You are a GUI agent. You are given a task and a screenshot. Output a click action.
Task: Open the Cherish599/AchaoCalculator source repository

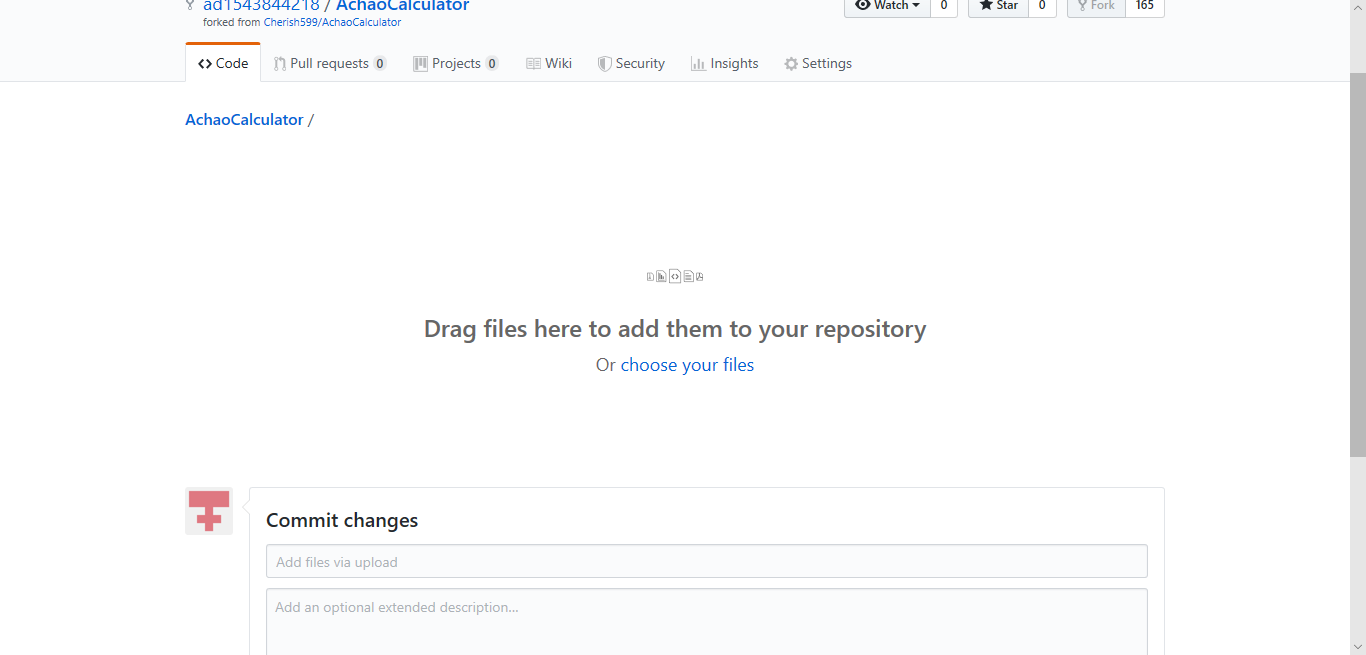332,22
